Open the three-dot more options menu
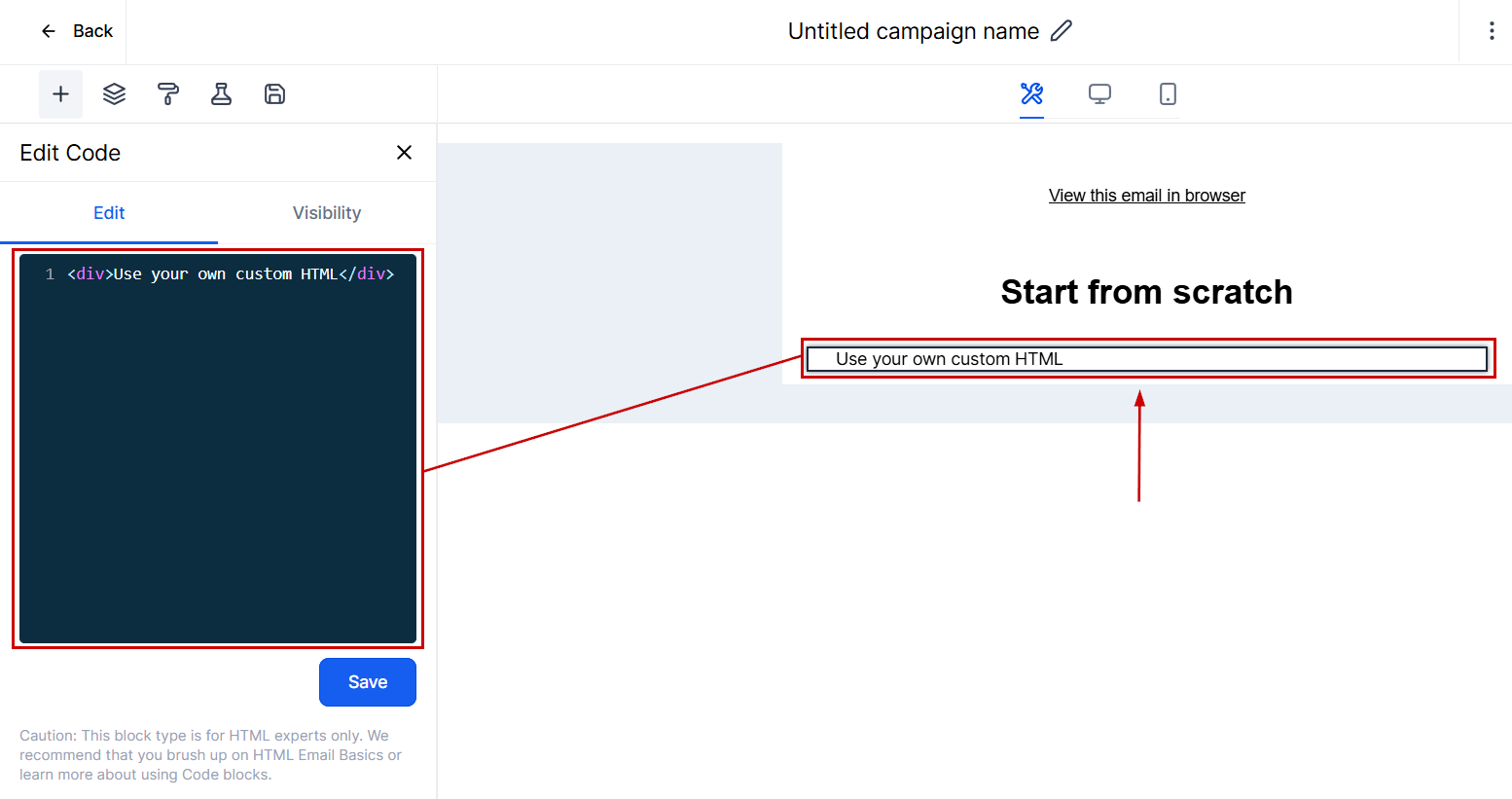 1491,31
